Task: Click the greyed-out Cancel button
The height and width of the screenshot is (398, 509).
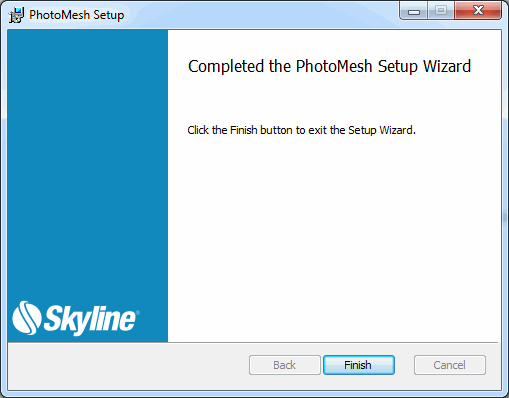Action: (x=450, y=365)
